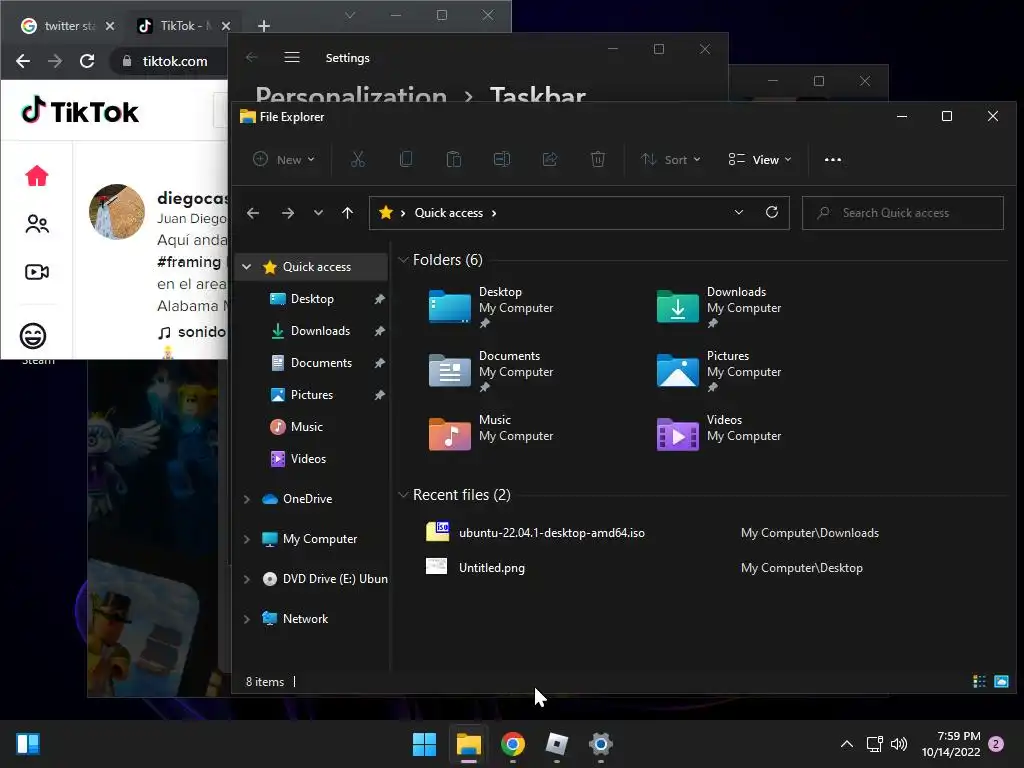
Task: Switch to the twitter Chrome tab
Action: click(68, 25)
